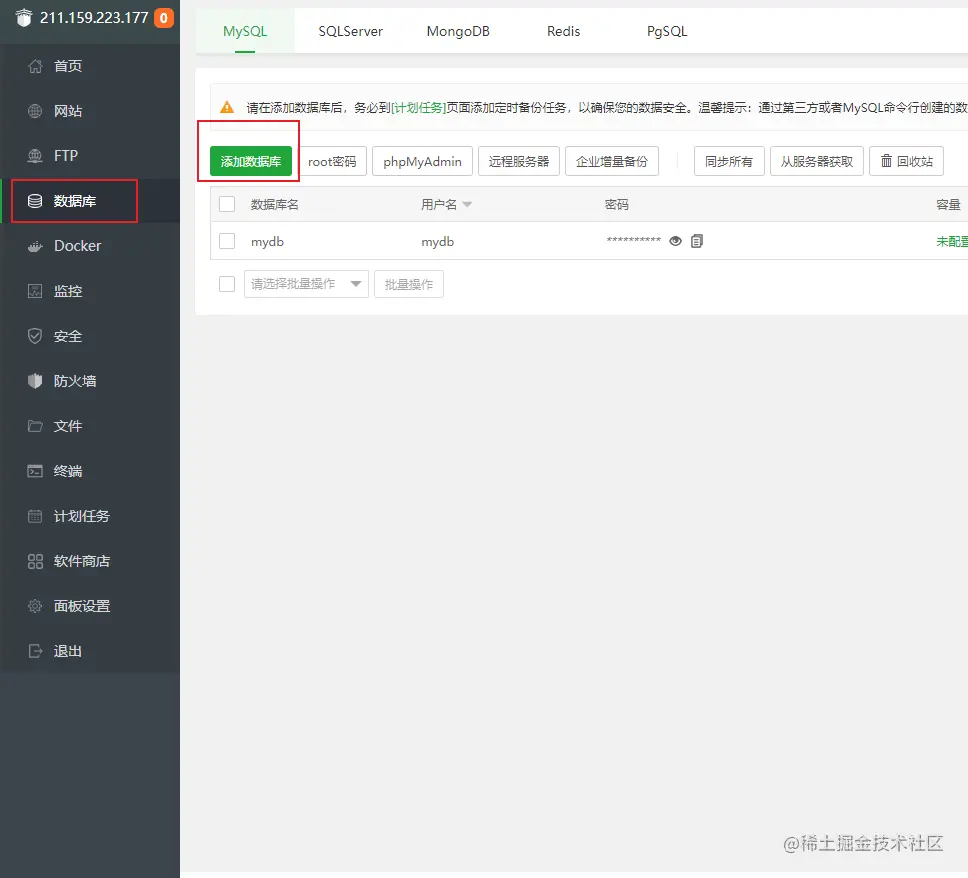Viewport: 968px width, 878px height.
Task: Switch to the MySQL tab
Action: (245, 31)
